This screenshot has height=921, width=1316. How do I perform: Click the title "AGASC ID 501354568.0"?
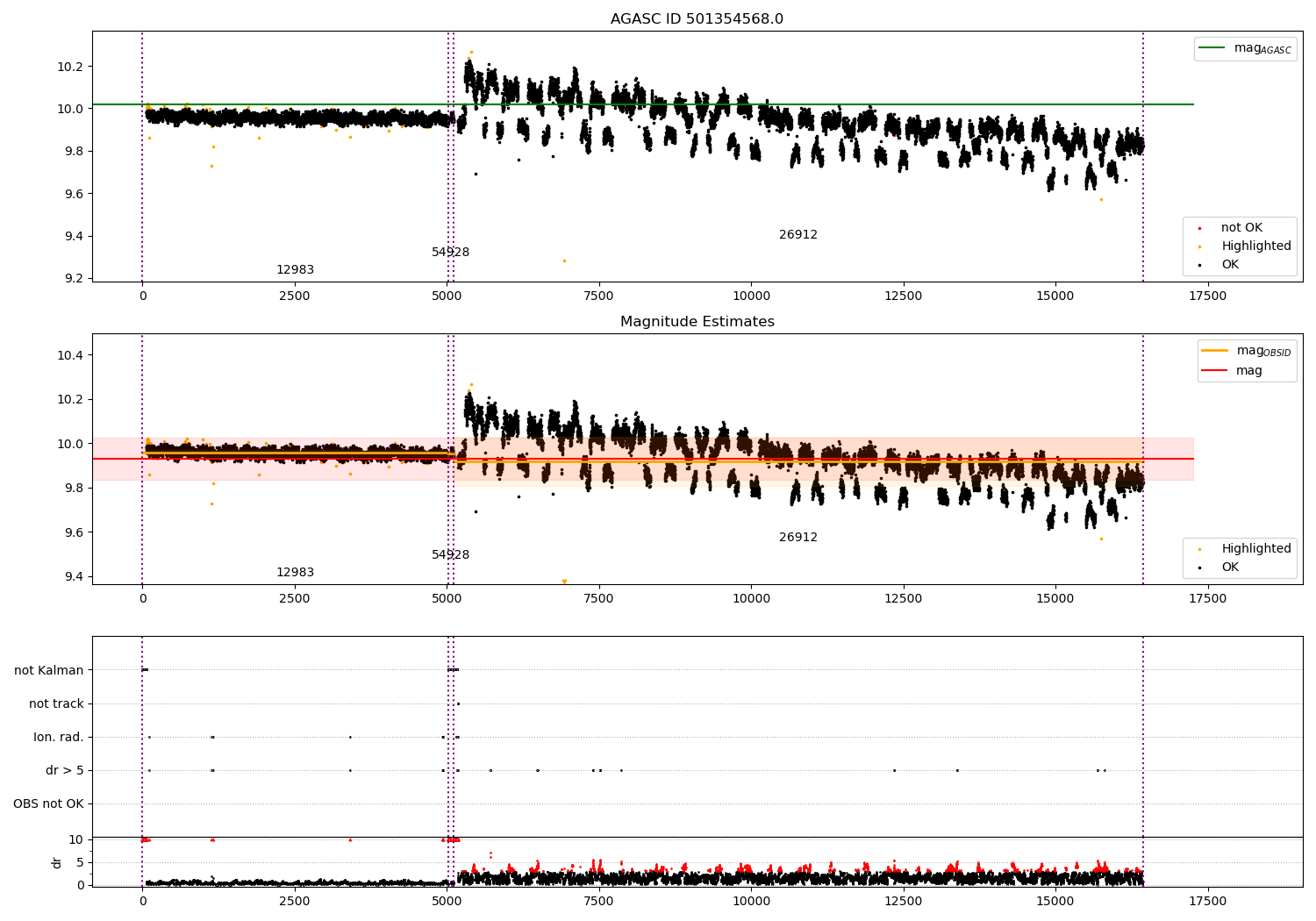(697, 19)
